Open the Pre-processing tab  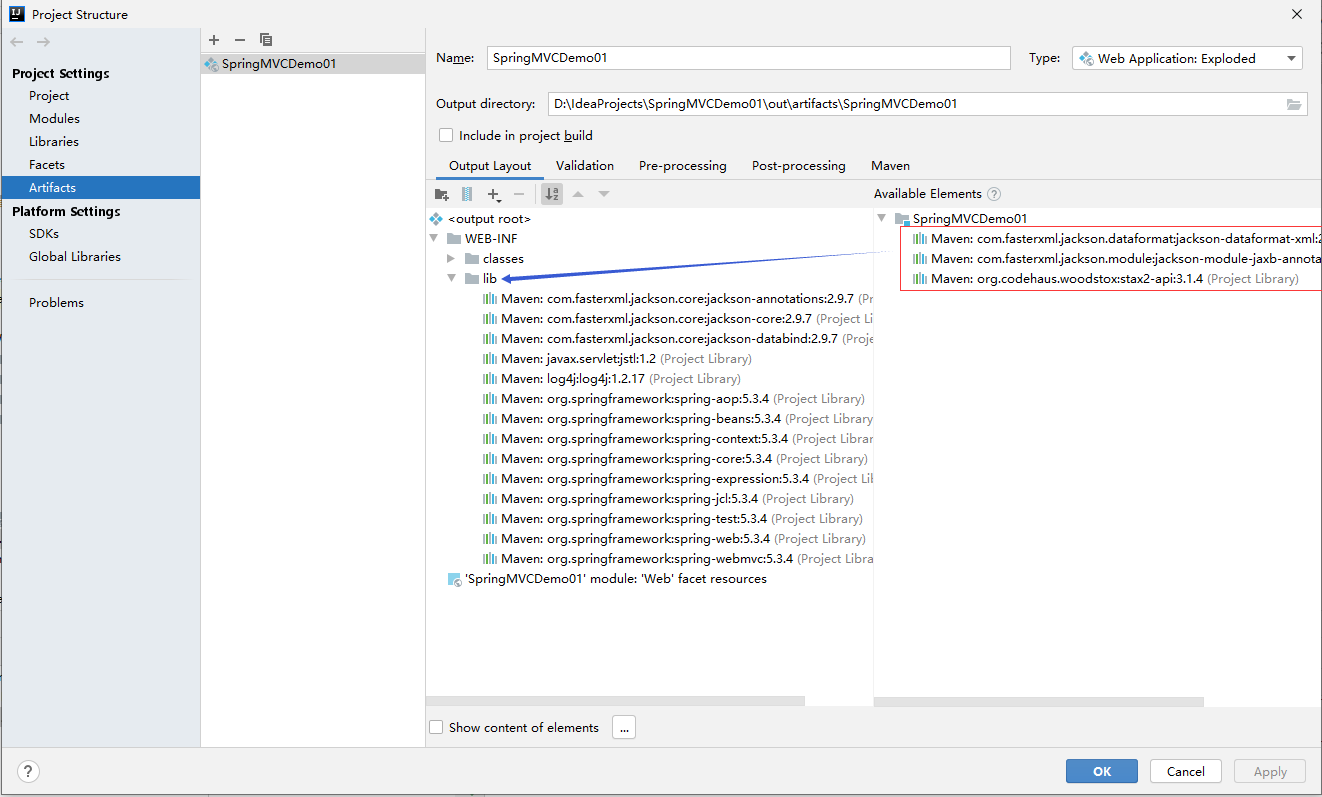click(x=683, y=166)
